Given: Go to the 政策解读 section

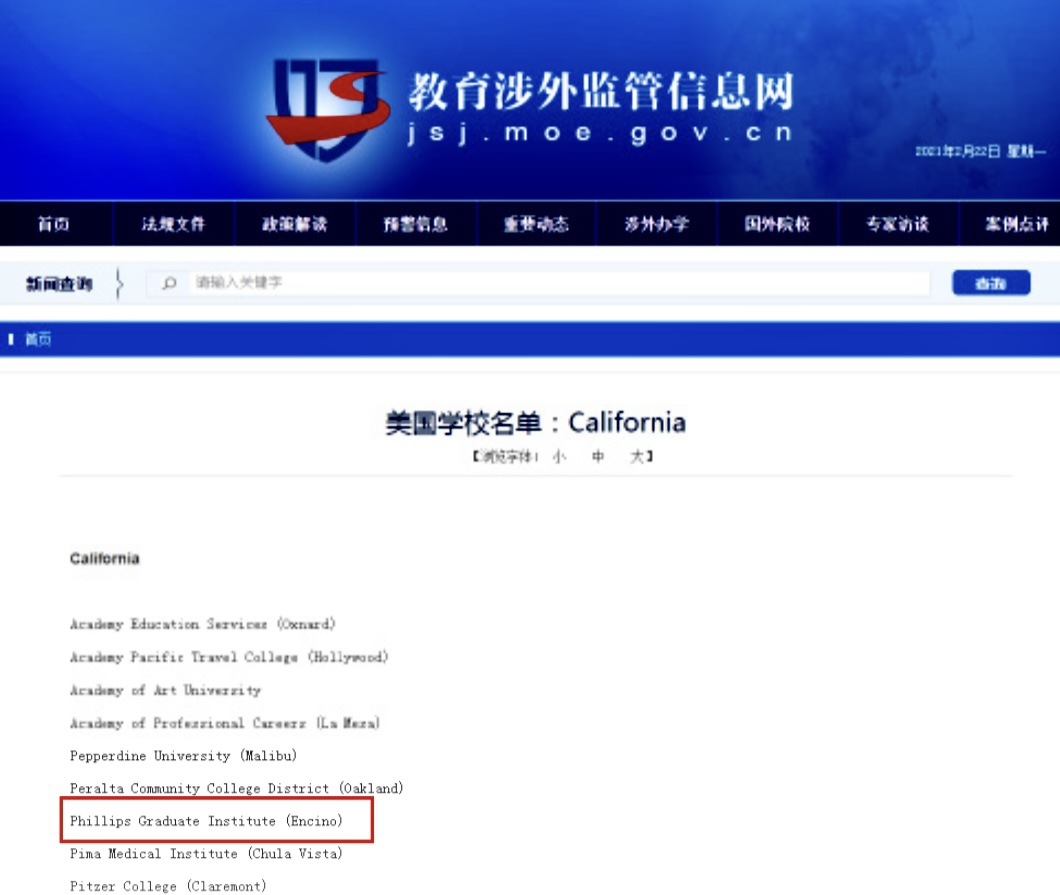Looking at the screenshot, I should pos(294,224).
